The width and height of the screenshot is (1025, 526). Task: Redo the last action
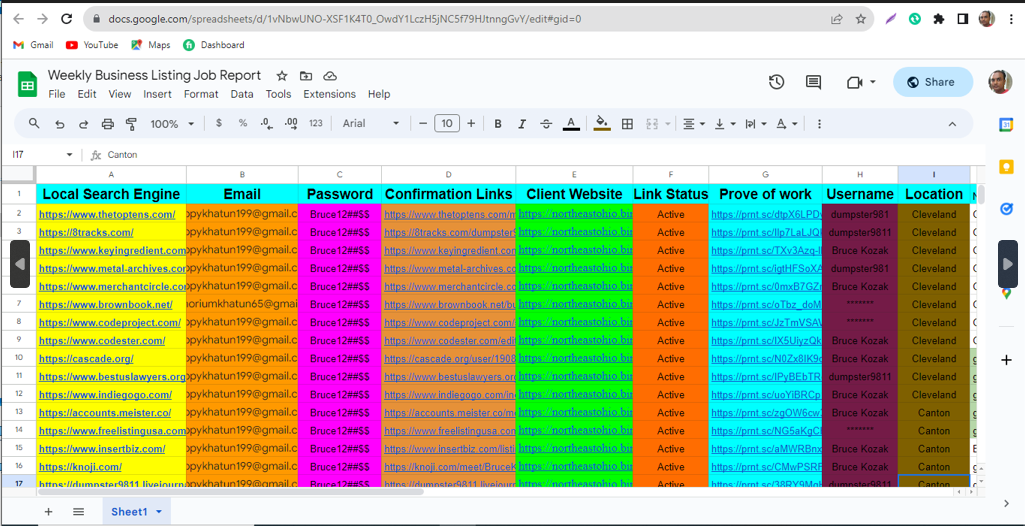tap(84, 123)
